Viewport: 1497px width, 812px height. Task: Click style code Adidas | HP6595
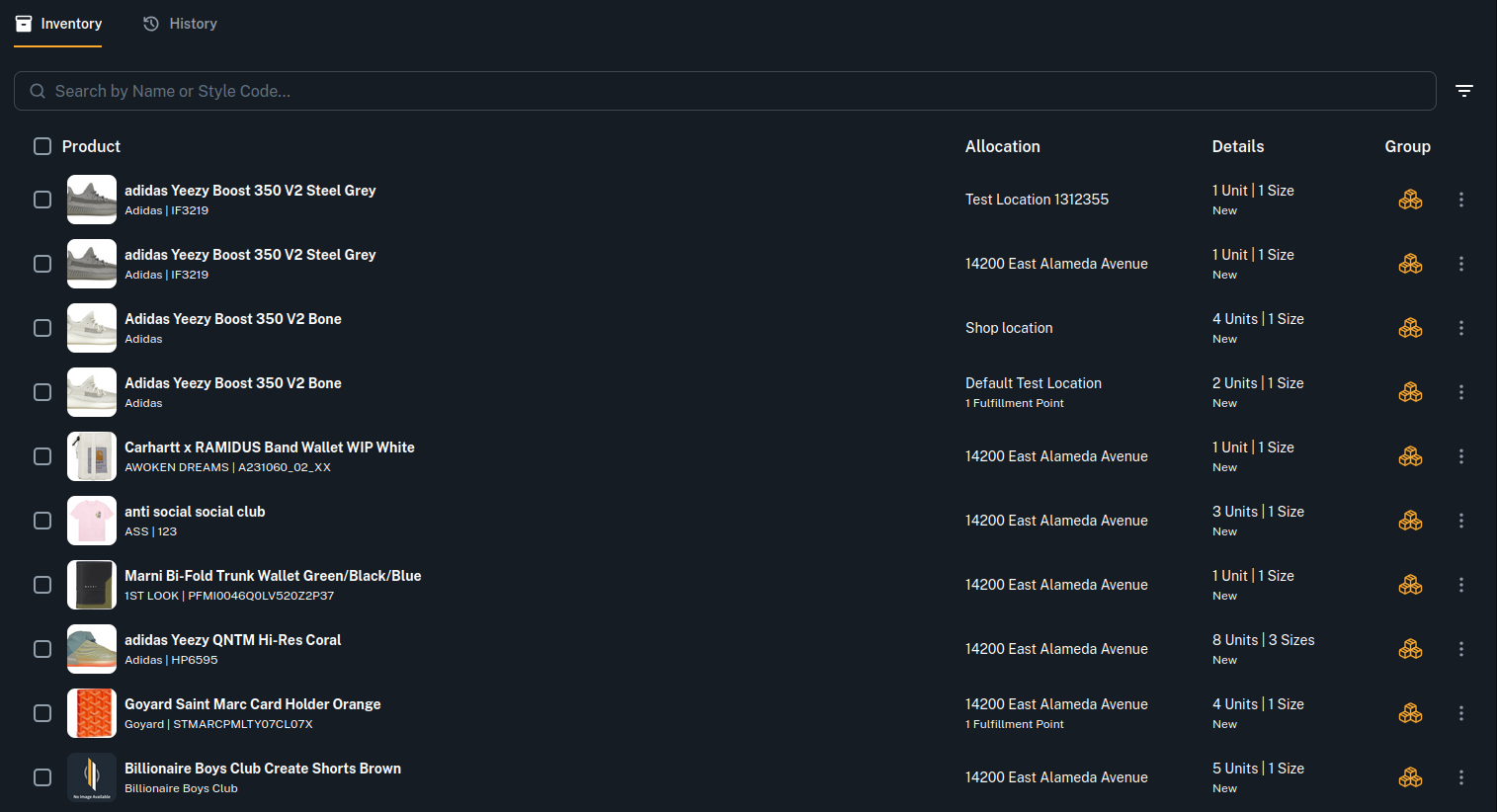tap(171, 660)
